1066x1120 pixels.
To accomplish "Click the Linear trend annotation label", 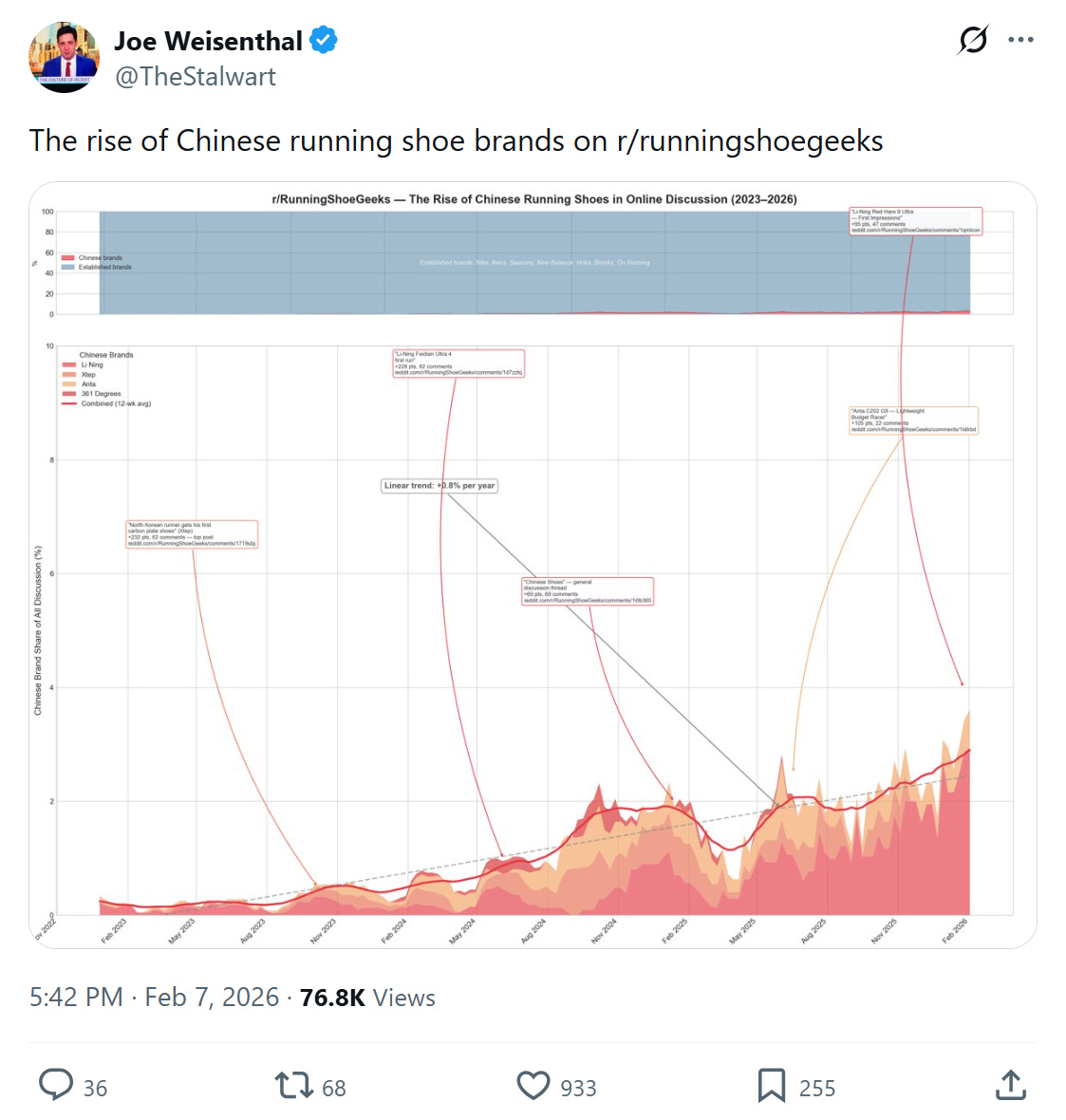I will point(439,486).
